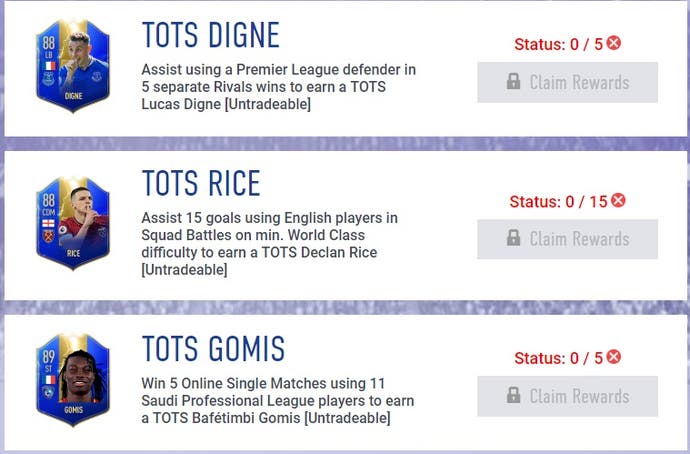
Task: Claim Rewards for TOTS Digne
Action: pos(568,82)
